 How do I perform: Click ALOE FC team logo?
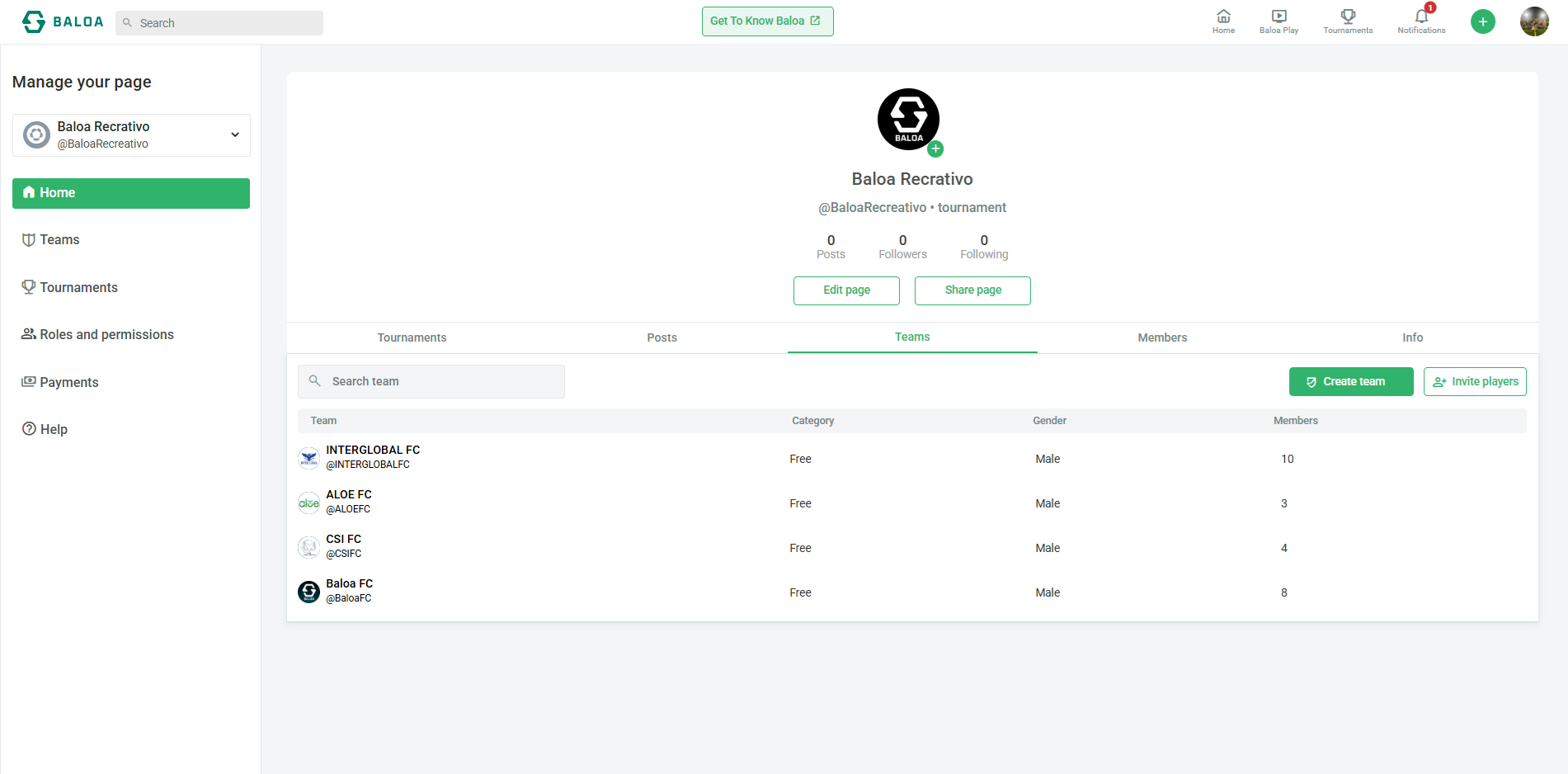308,503
